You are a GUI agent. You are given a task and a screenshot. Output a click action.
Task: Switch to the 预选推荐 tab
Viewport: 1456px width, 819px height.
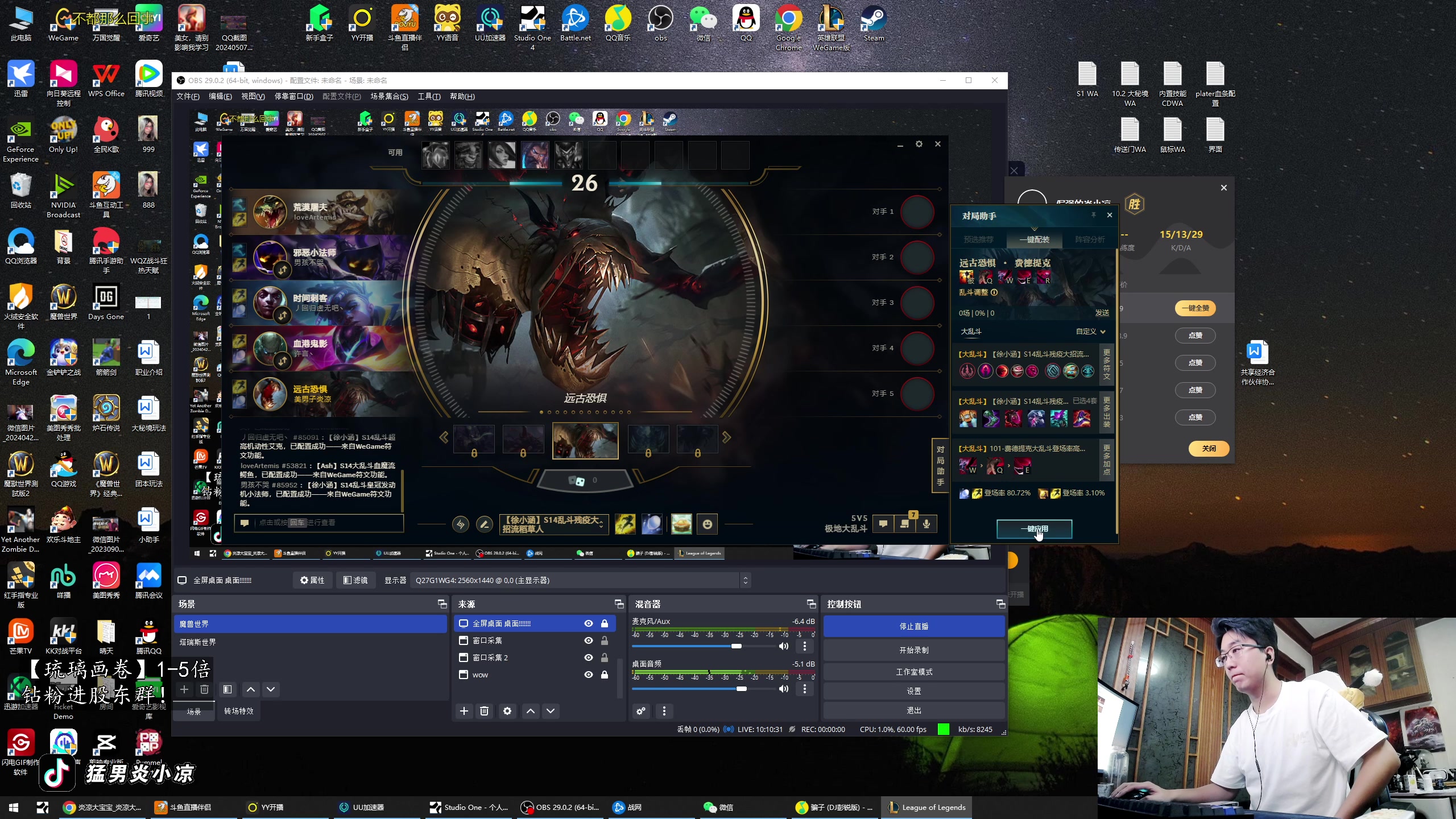(x=978, y=239)
